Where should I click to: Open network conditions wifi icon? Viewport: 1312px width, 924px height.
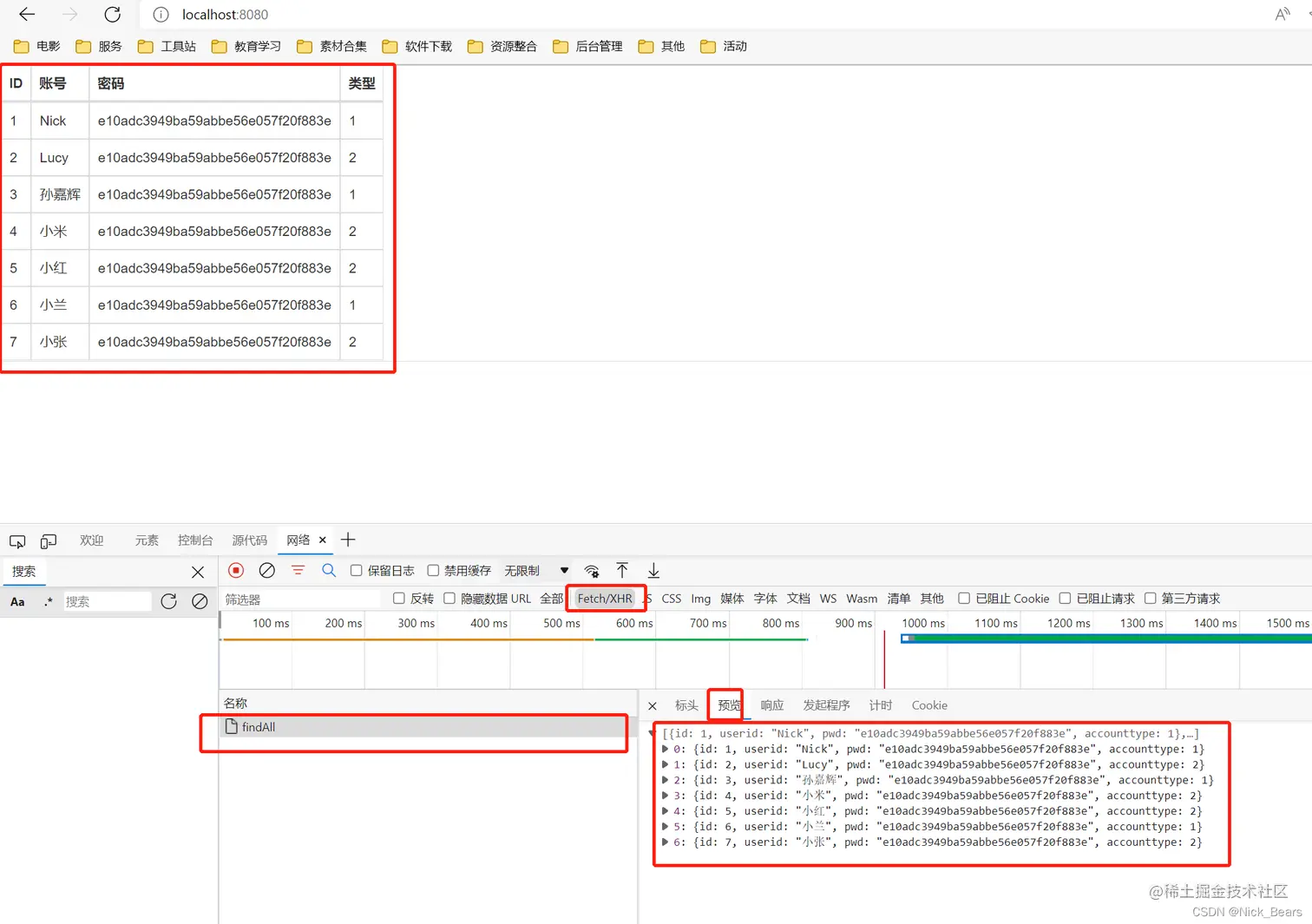click(592, 570)
